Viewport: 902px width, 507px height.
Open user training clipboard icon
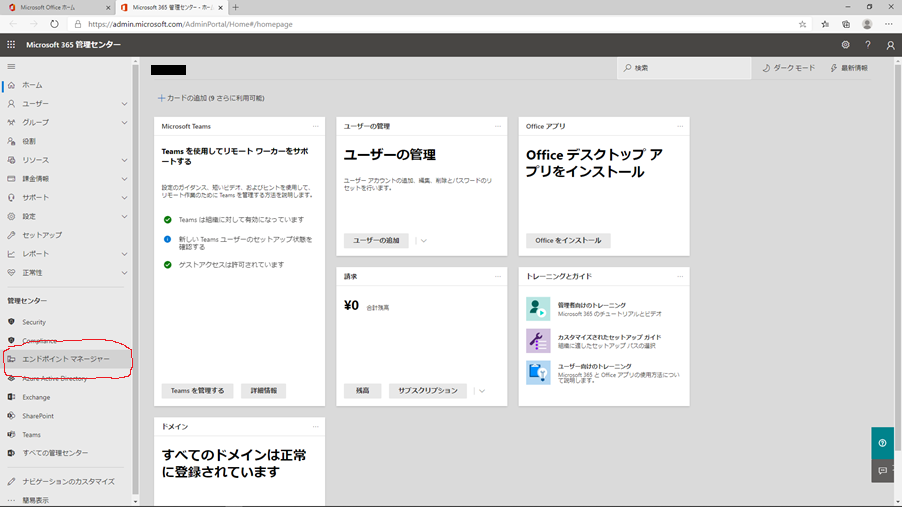[x=538, y=372]
